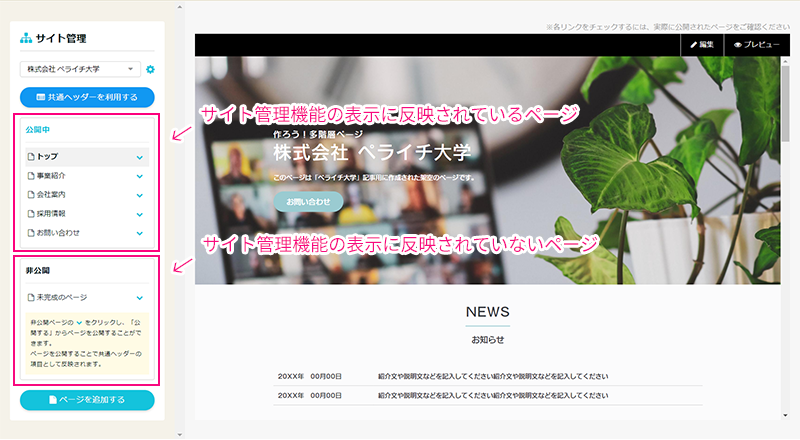Expand the chevron for トップ page
The image size is (800, 440).
pos(139,157)
